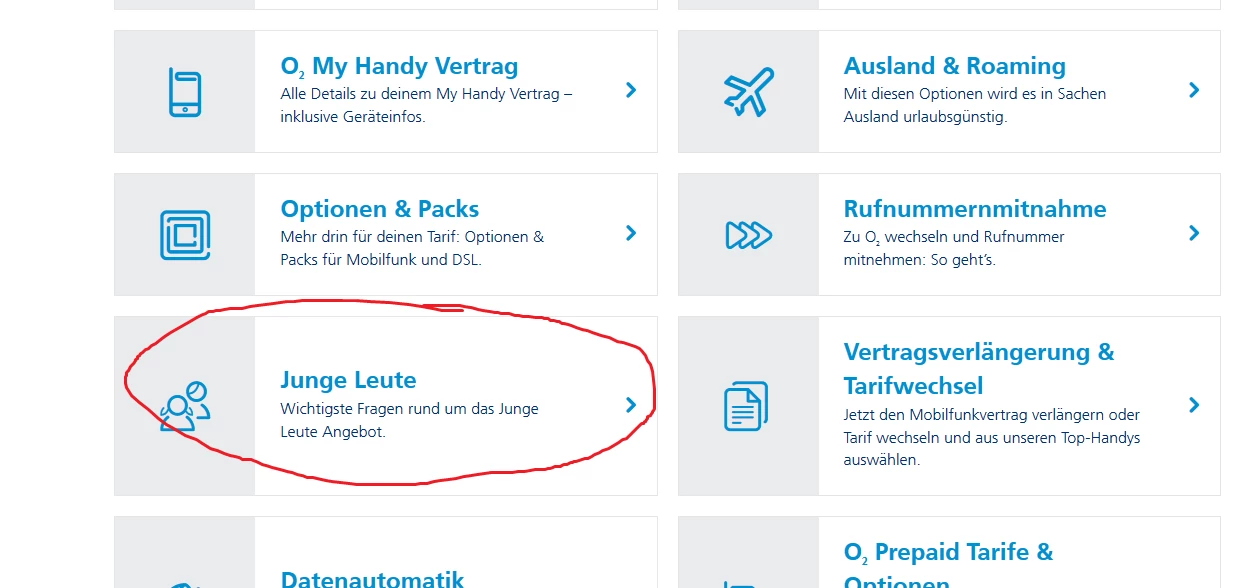
Task: Click the airplane icon for Ausland & Roaming
Action: tap(748, 92)
